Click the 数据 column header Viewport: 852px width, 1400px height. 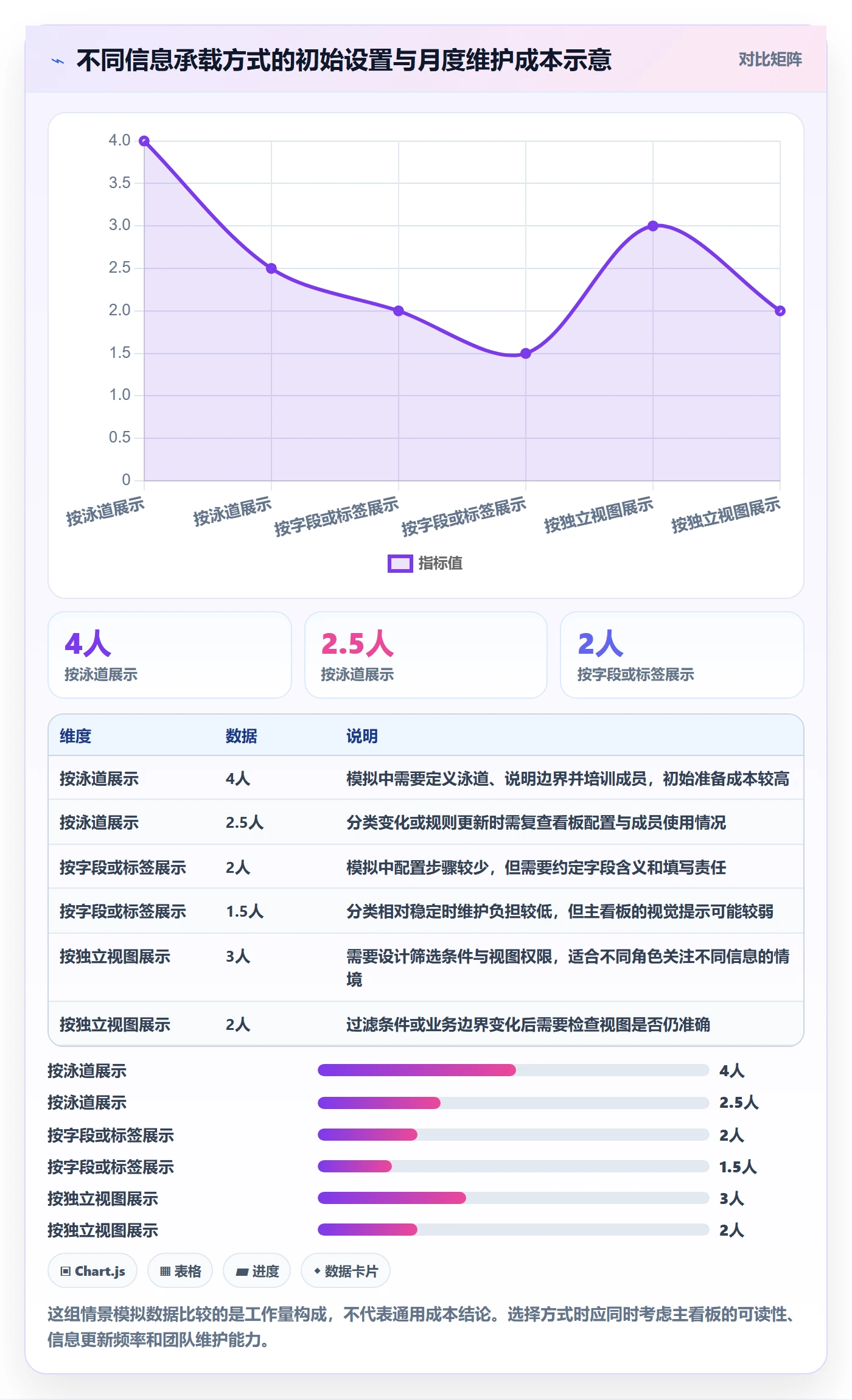[x=242, y=736]
